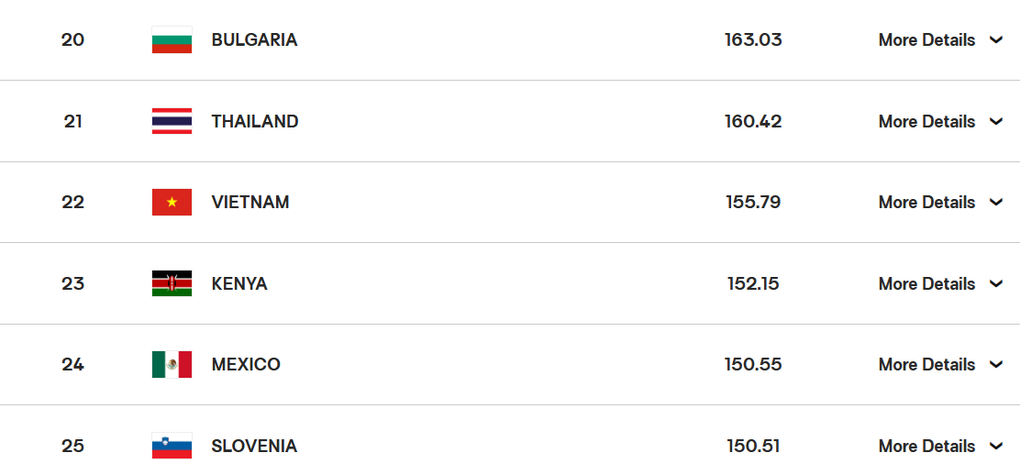Expand the chevron arrow on Mexico's row
The height and width of the screenshot is (464, 1020).
(x=996, y=364)
